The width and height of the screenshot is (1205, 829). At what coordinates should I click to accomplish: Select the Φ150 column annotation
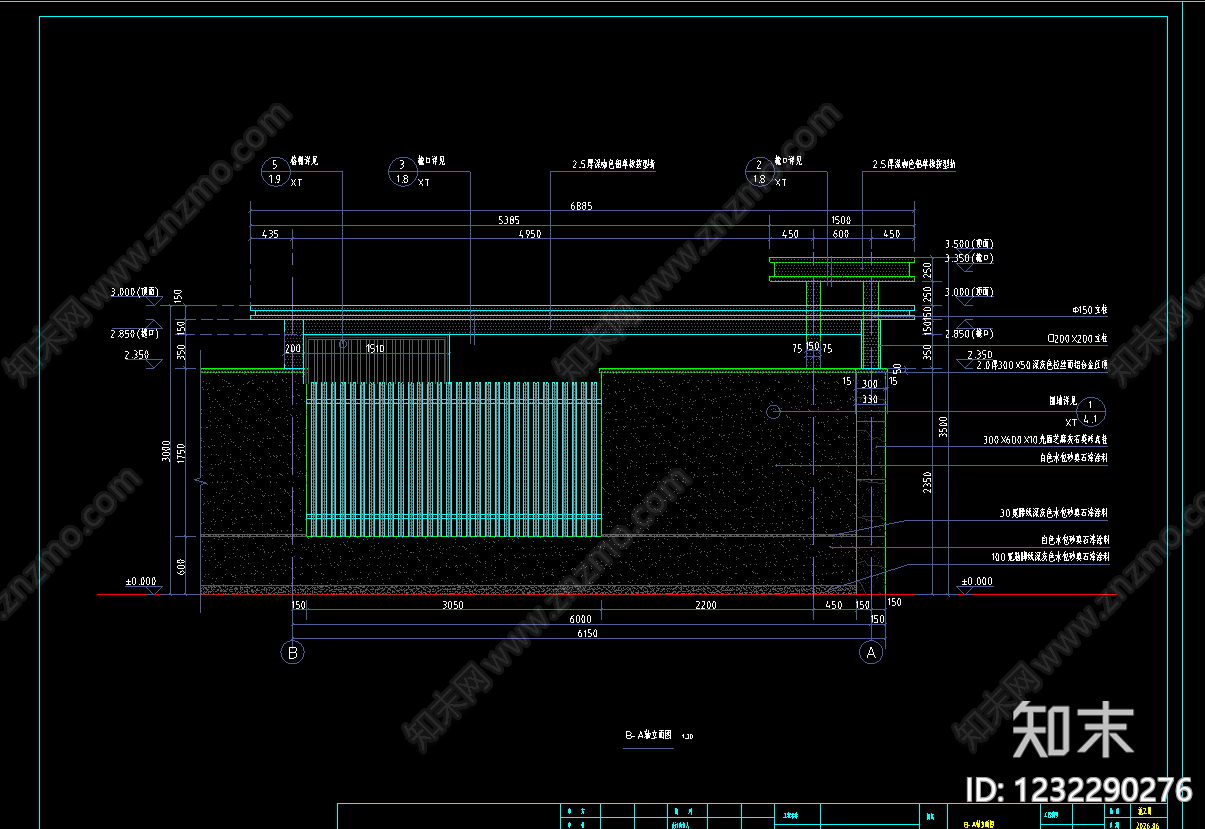coord(1090,311)
